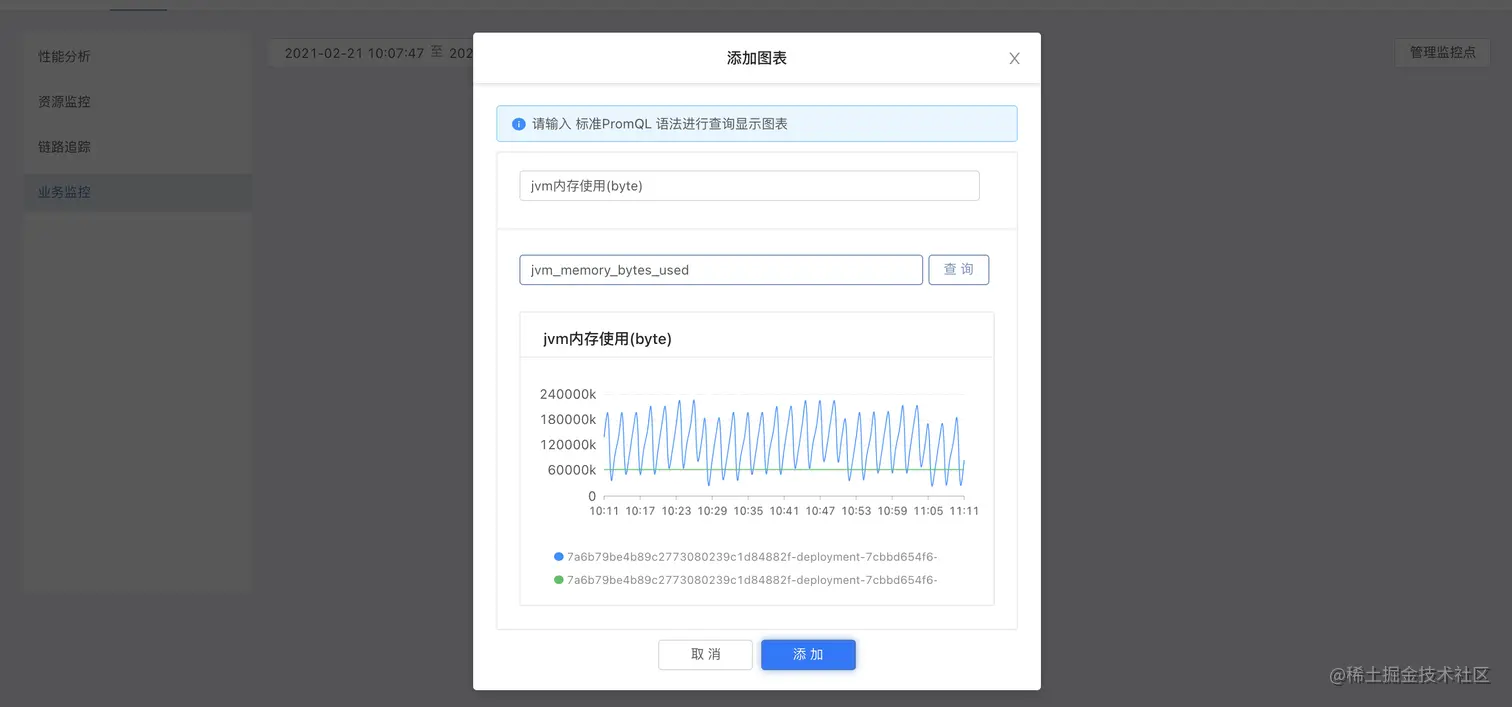Screen dimensions: 1512x707
Task: Click the dialog title 添加图表
Action: [757, 58]
